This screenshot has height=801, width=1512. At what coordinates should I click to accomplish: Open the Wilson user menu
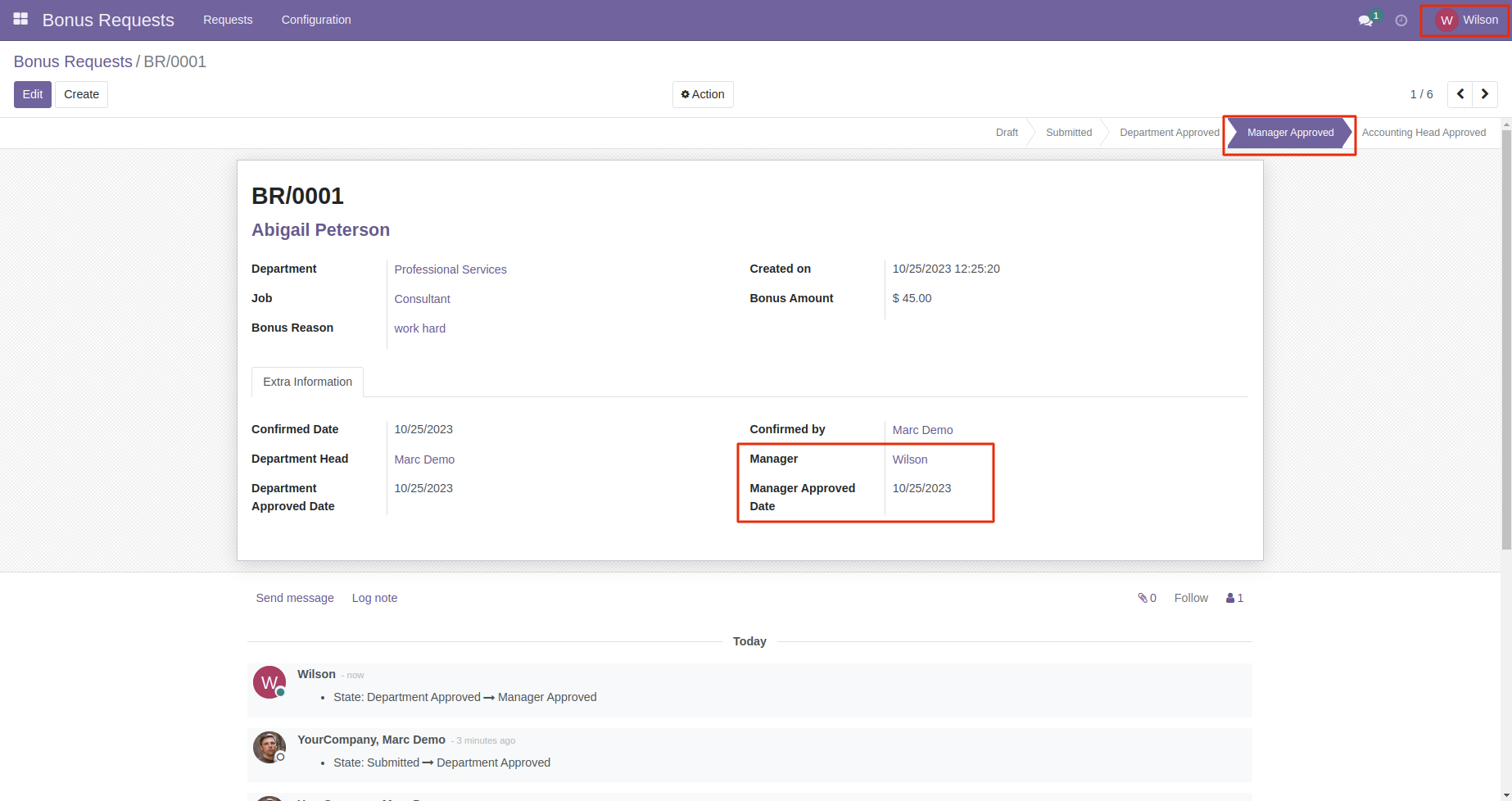(1466, 20)
